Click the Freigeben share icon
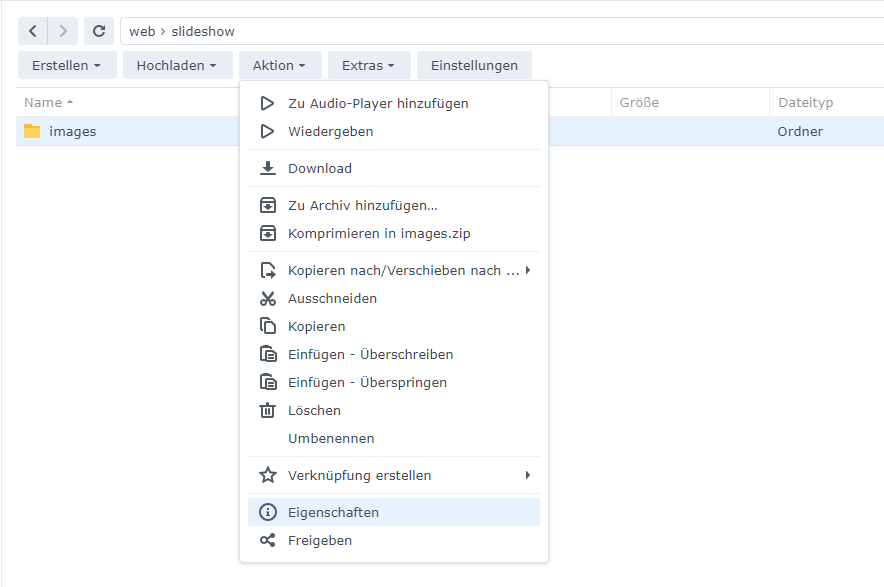The width and height of the screenshot is (884, 587). (267, 540)
